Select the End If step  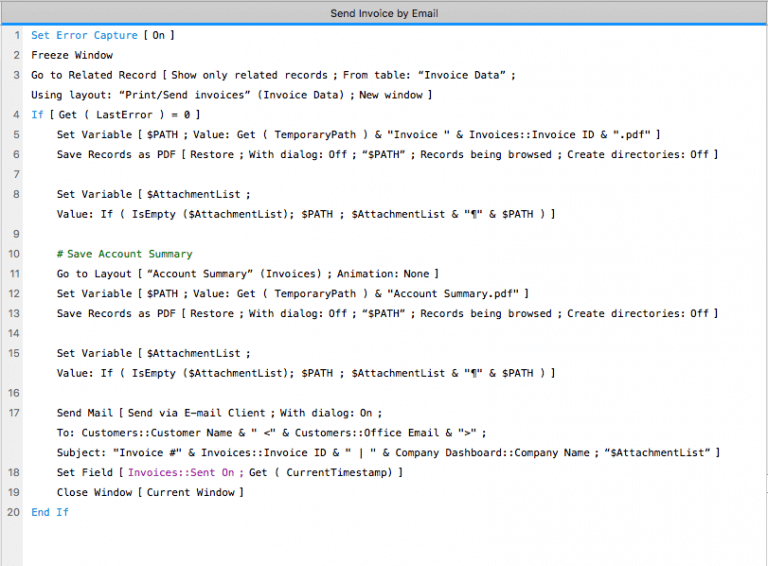pos(50,513)
